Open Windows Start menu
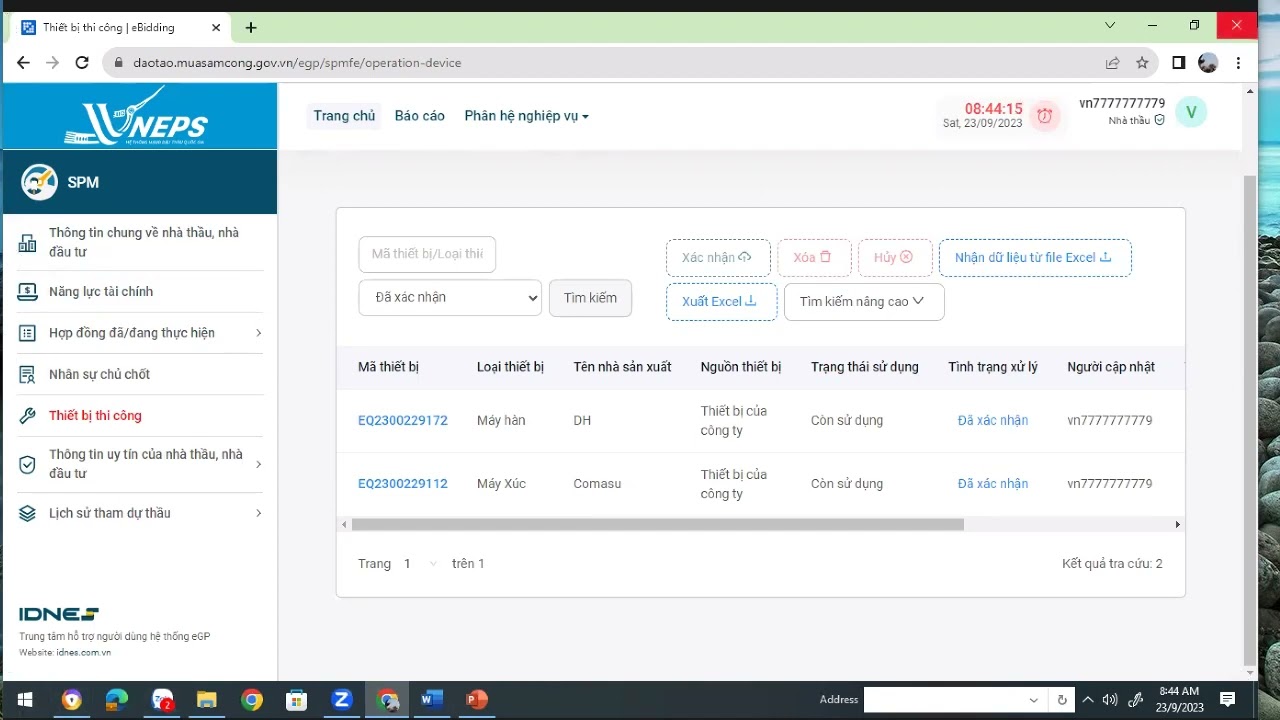This screenshot has width=1280, height=720. 24,699
